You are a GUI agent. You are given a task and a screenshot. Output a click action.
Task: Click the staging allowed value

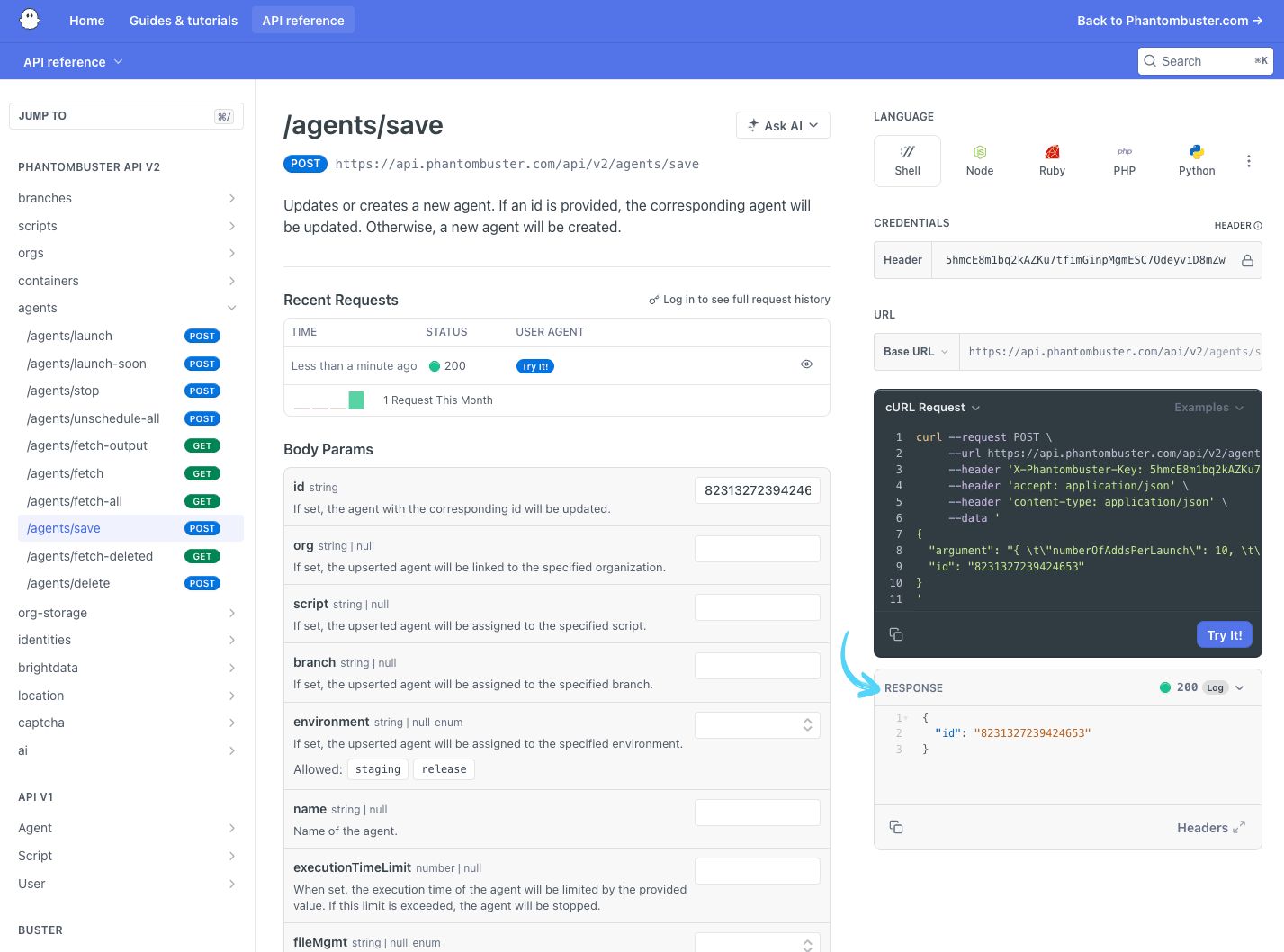click(x=378, y=769)
